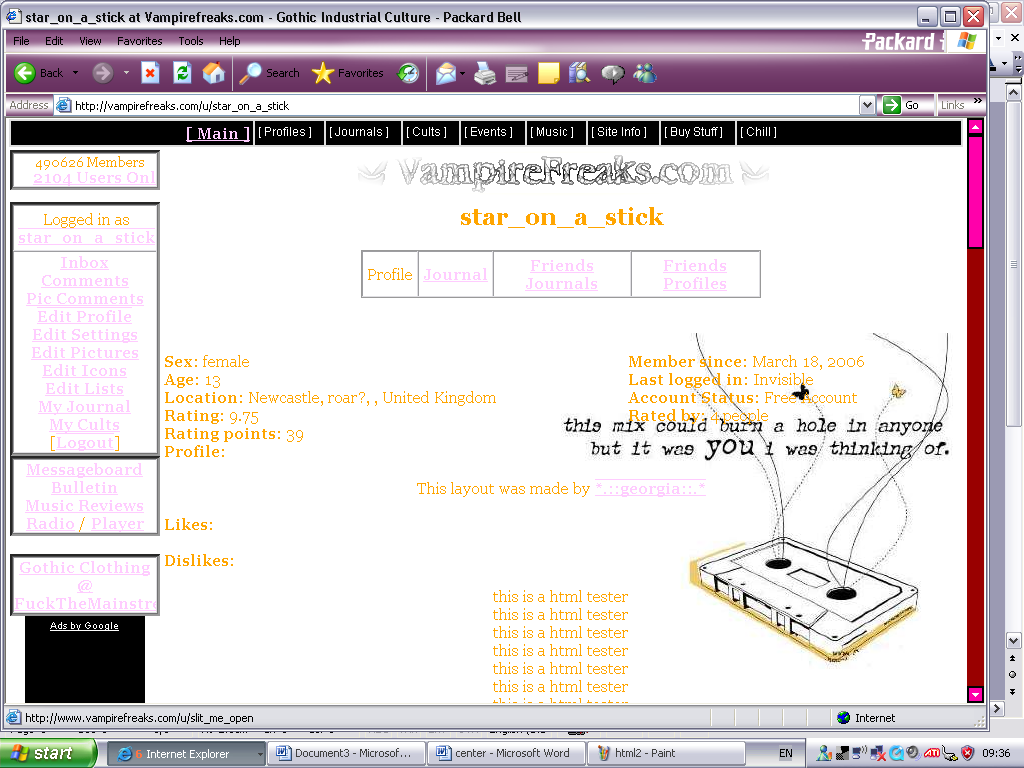Expand the address bar dropdown arrow
The image size is (1024, 768).
click(867, 105)
